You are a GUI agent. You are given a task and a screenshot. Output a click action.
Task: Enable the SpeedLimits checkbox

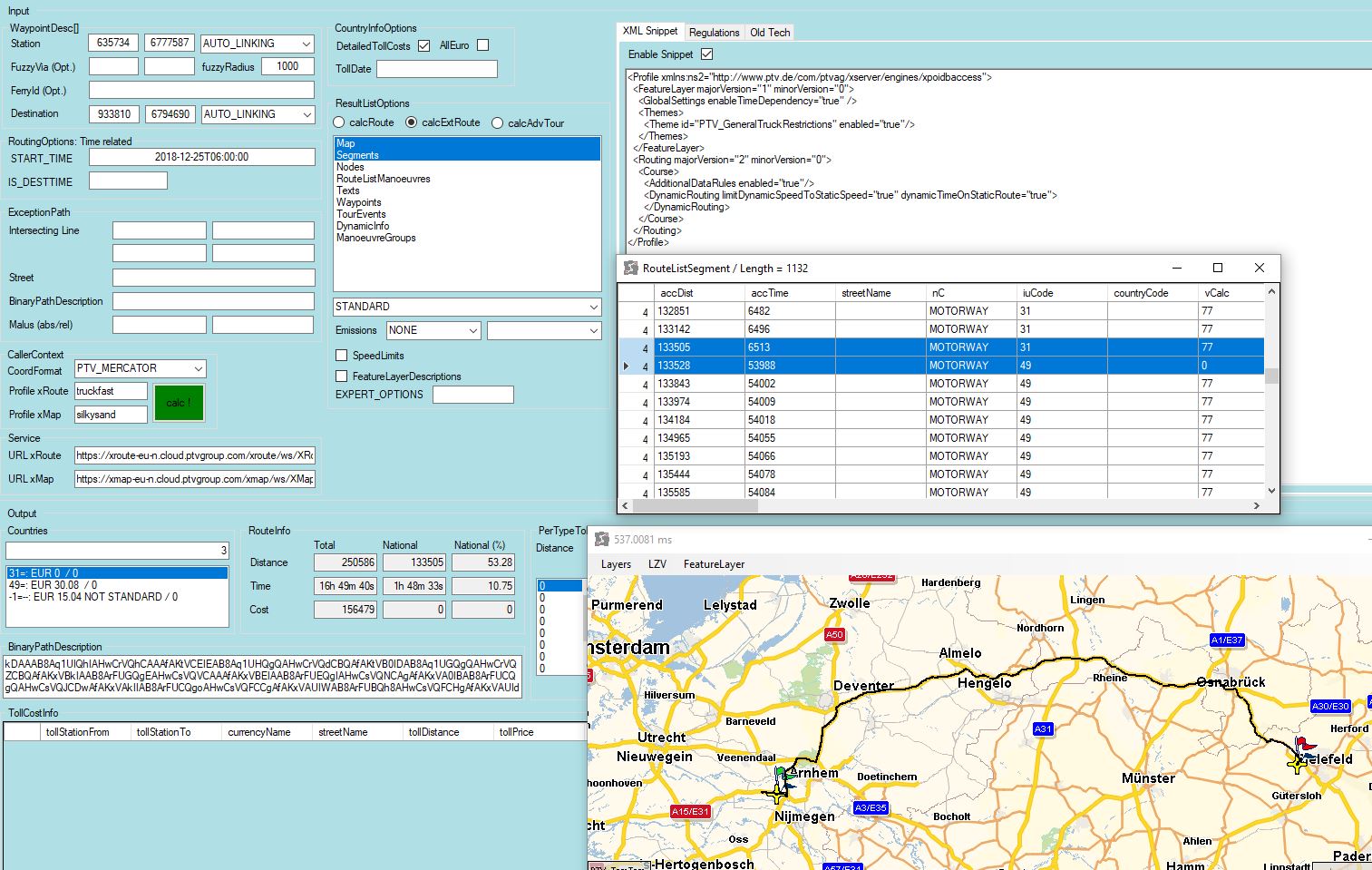(342, 356)
